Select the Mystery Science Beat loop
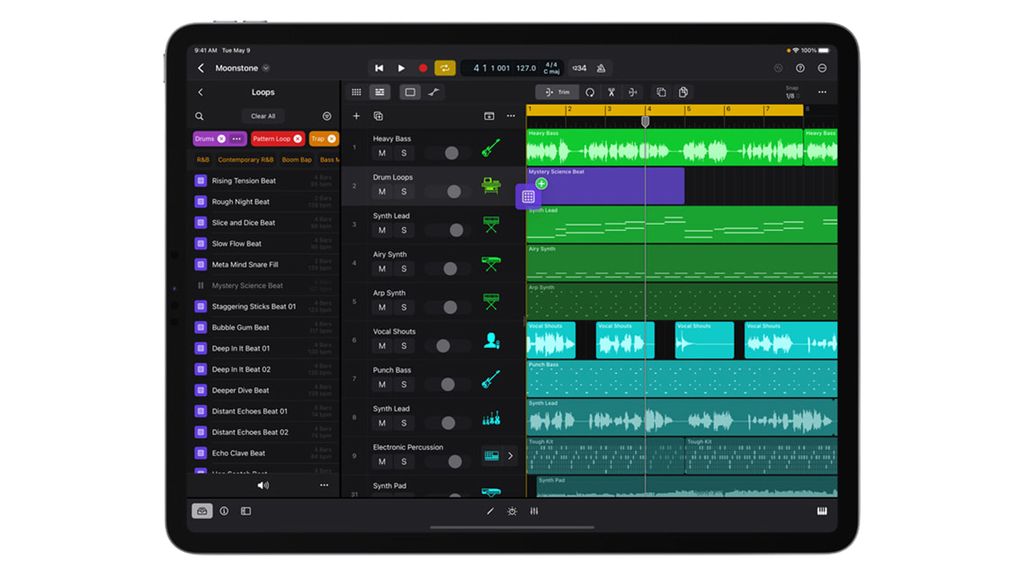The height and width of the screenshot is (576, 1024). (248, 285)
